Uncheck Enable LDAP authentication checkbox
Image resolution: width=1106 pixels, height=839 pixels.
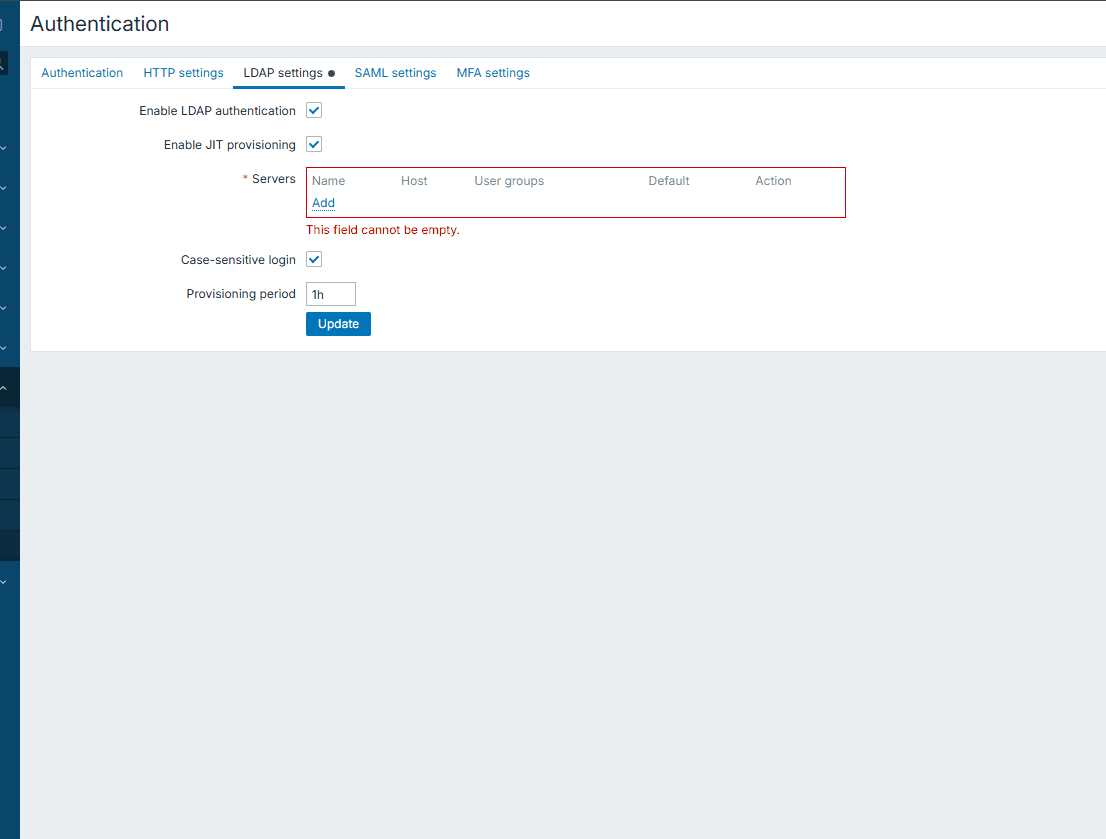tap(314, 111)
